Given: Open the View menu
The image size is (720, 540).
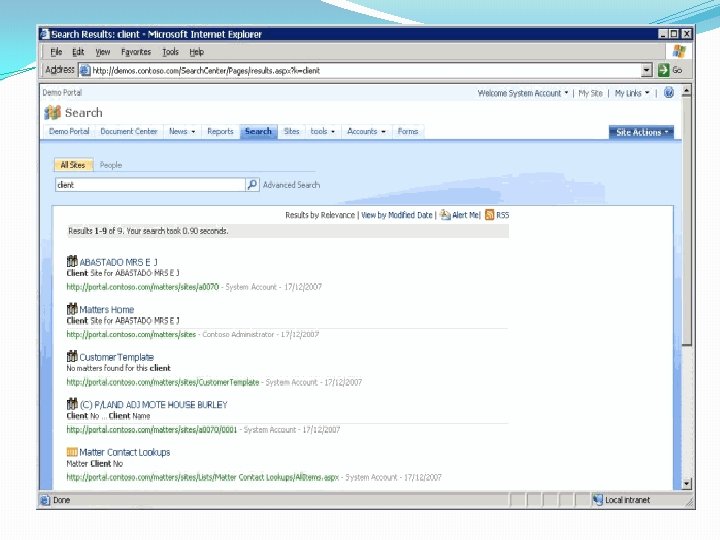Looking at the screenshot, I should [102, 52].
